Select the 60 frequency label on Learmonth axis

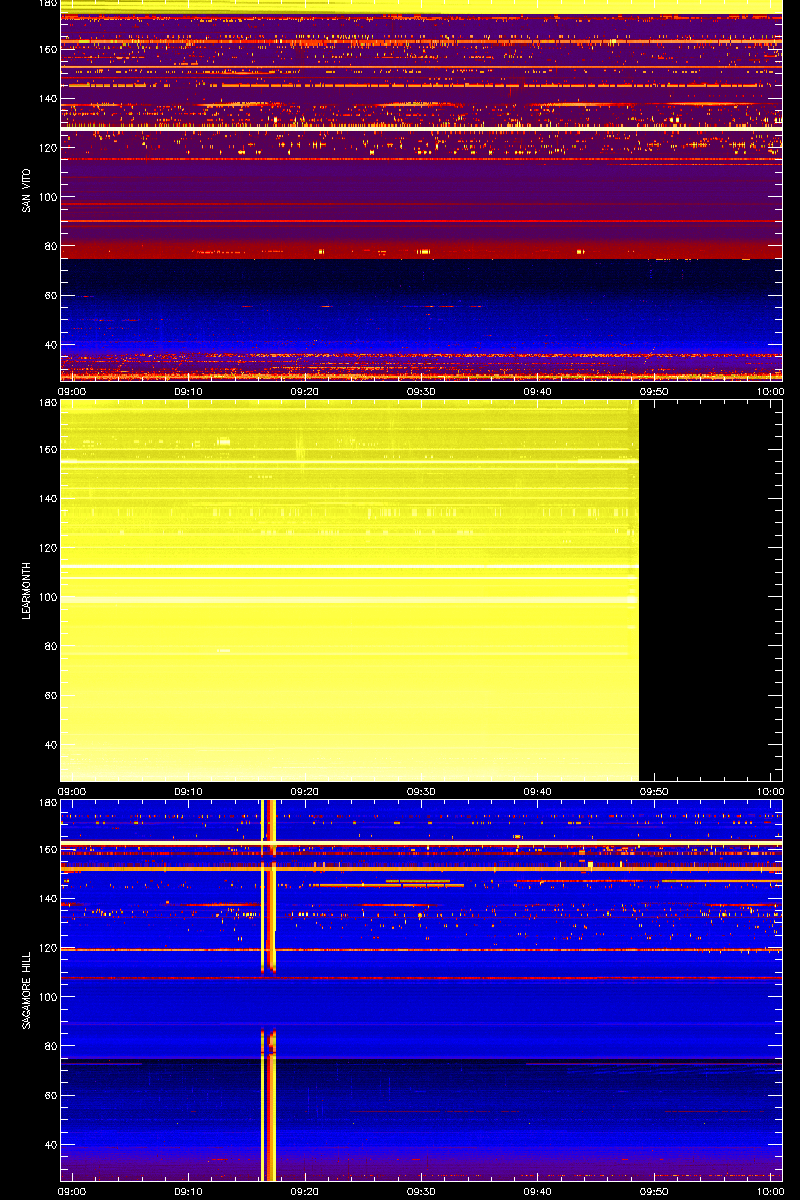point(49,696)
